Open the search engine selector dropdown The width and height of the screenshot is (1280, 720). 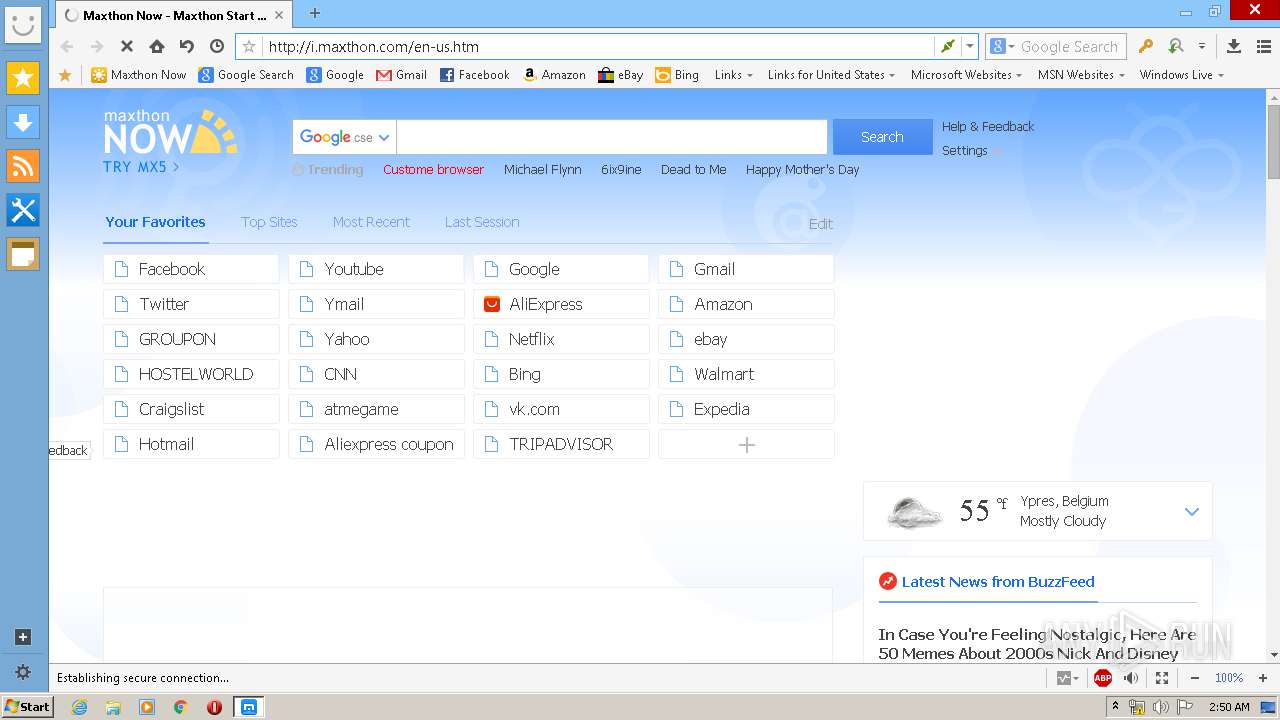(1001, 46)
